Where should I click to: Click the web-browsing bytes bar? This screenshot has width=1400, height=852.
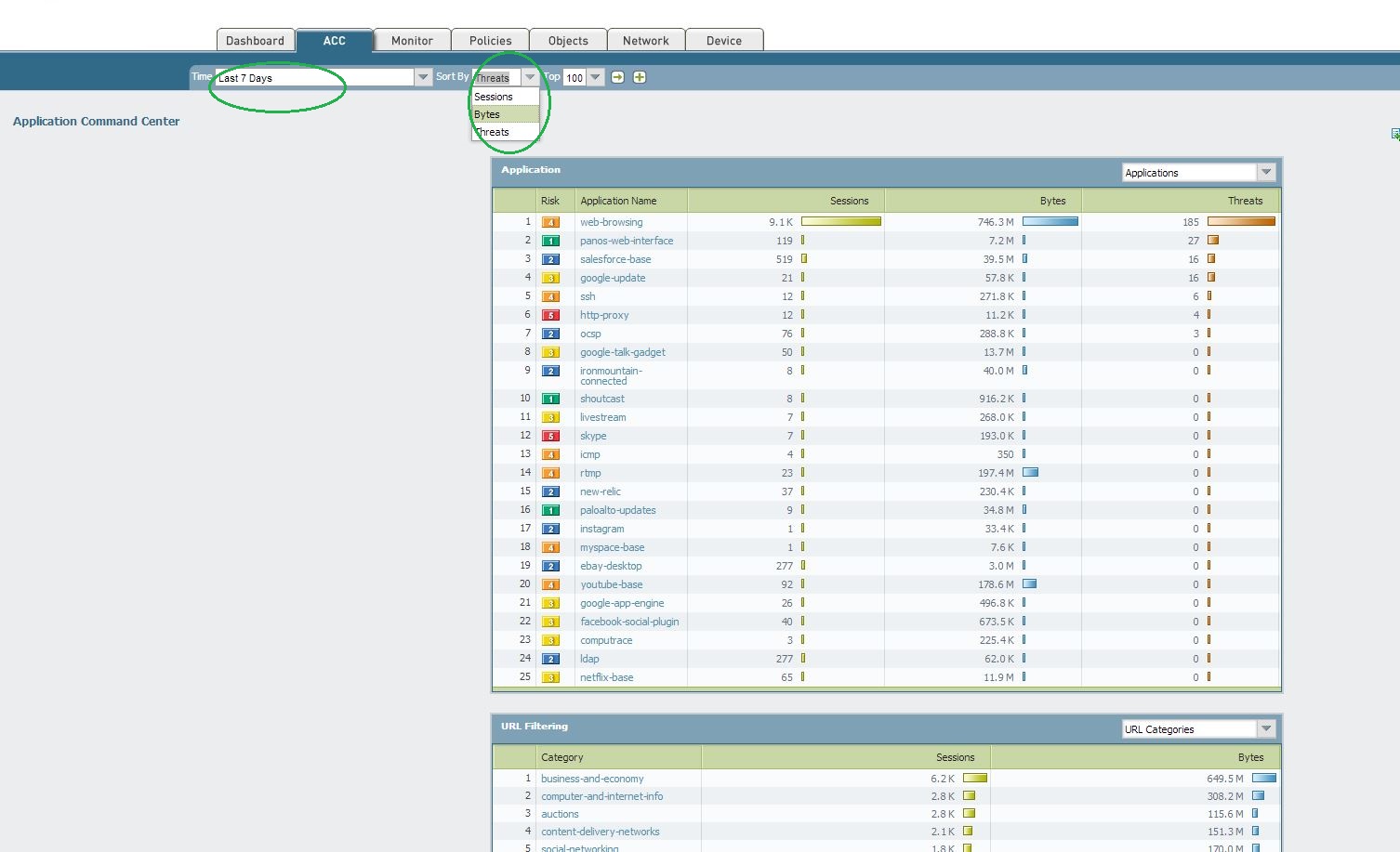click(1050, 222)
